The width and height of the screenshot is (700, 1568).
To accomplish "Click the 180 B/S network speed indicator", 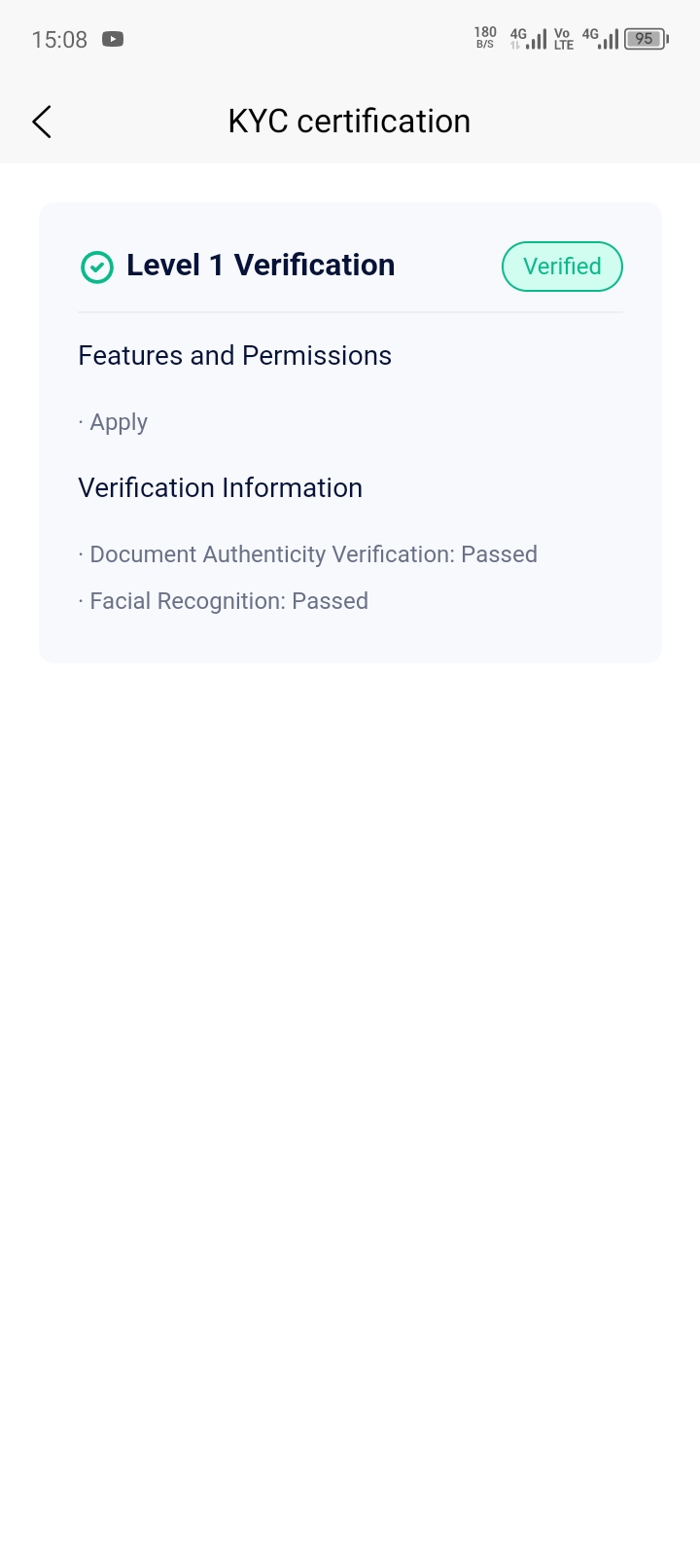I will point(485,38).
